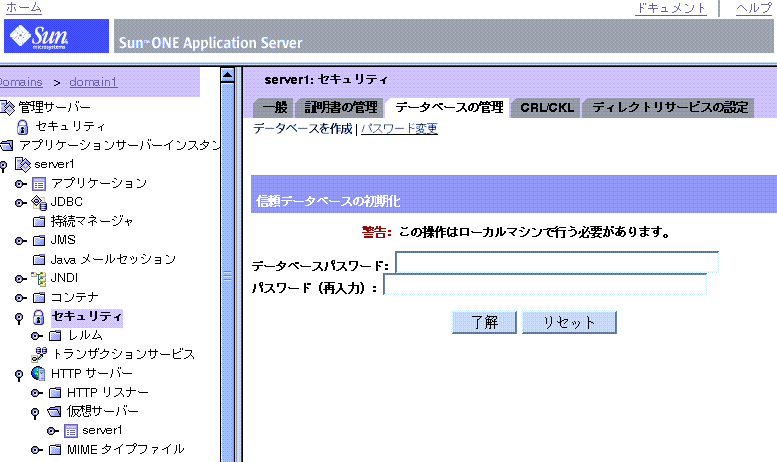777x462 pixels.
Task: Click the icon of server1 under 仮想サーバー
Action: [71, 431]
